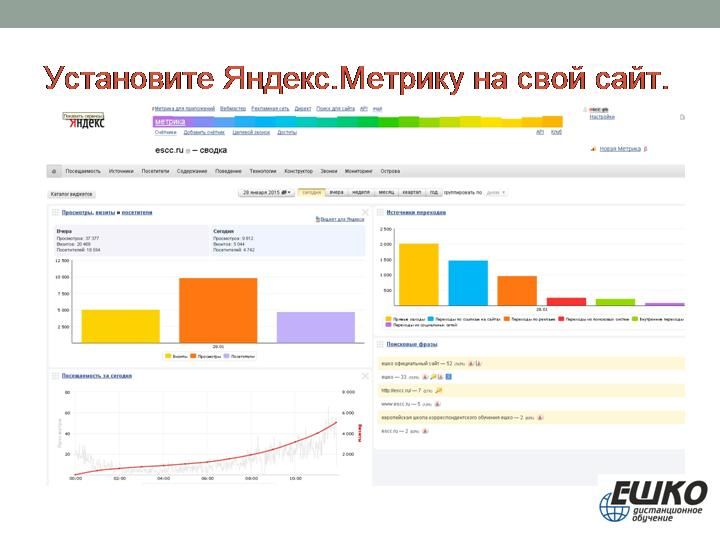The width and height of the screenshot is (720, 540).
Task: Close the Посещаемость за сегодня widget
Action: (365, 376)
